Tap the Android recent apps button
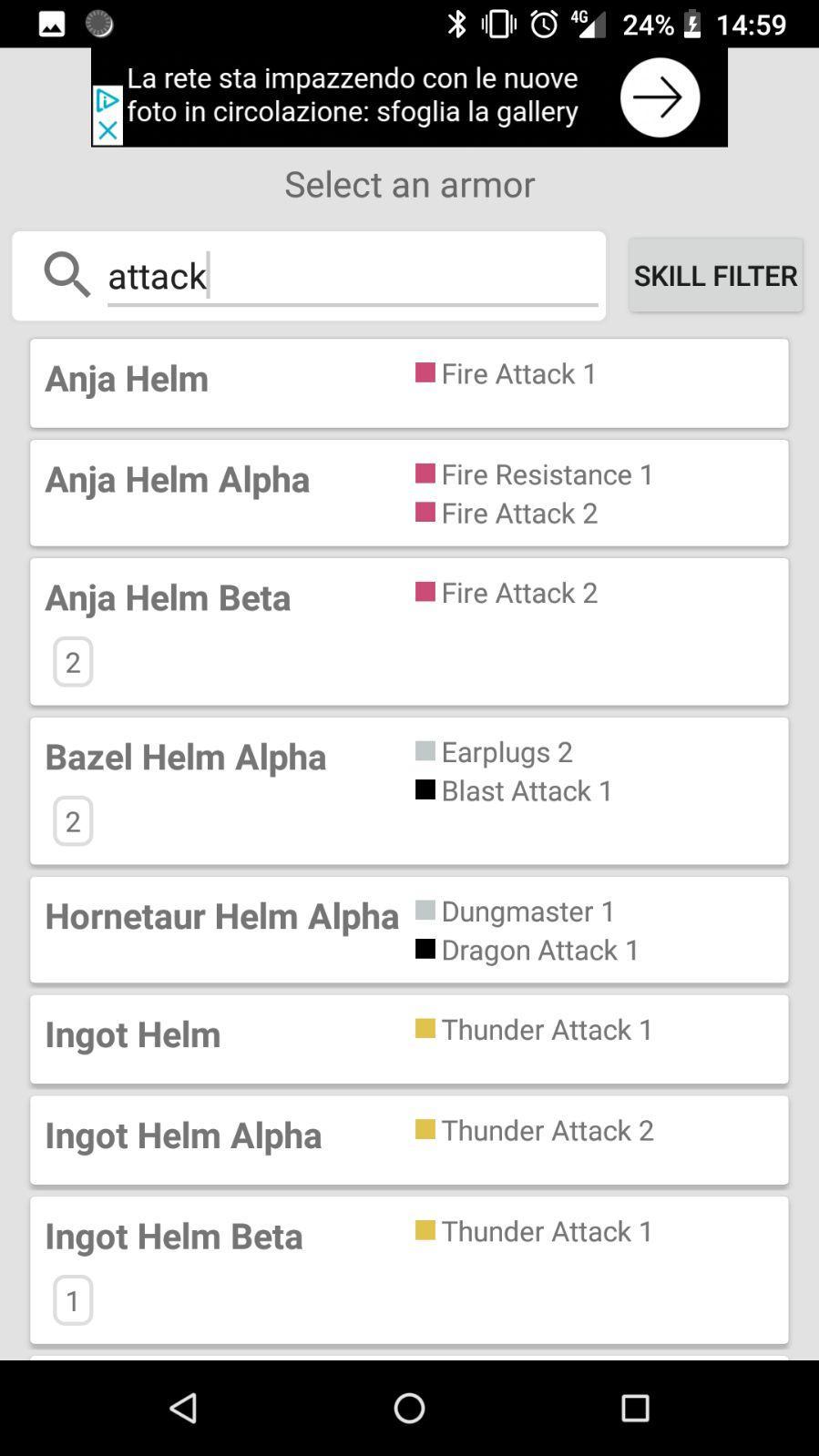This screenshot has height=1456, width=819. click(x=635, y=1407)
